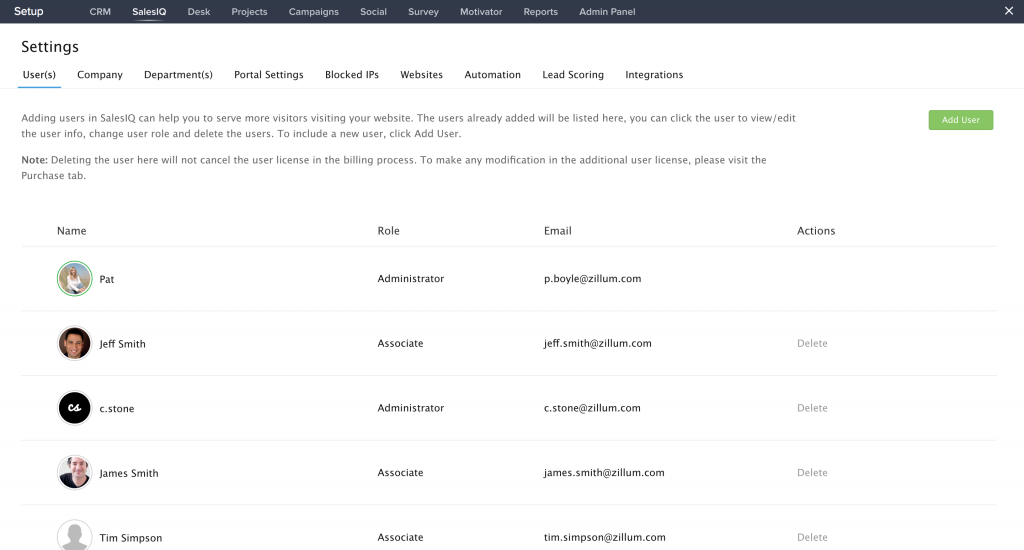Click the c.stone avatar icon
Screen dimensions: 1024x550
click(74, 408)
